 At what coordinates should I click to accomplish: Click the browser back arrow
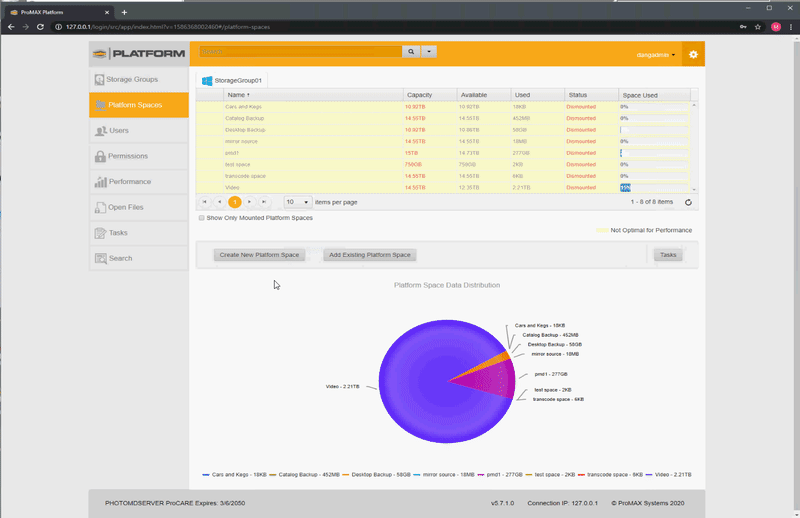[x=11, y=27]
